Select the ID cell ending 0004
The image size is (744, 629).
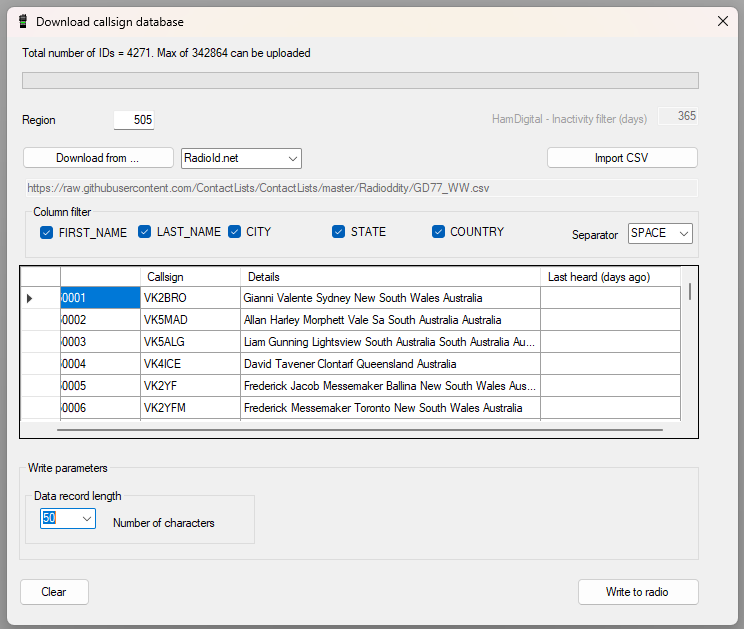tap(101, 364)
